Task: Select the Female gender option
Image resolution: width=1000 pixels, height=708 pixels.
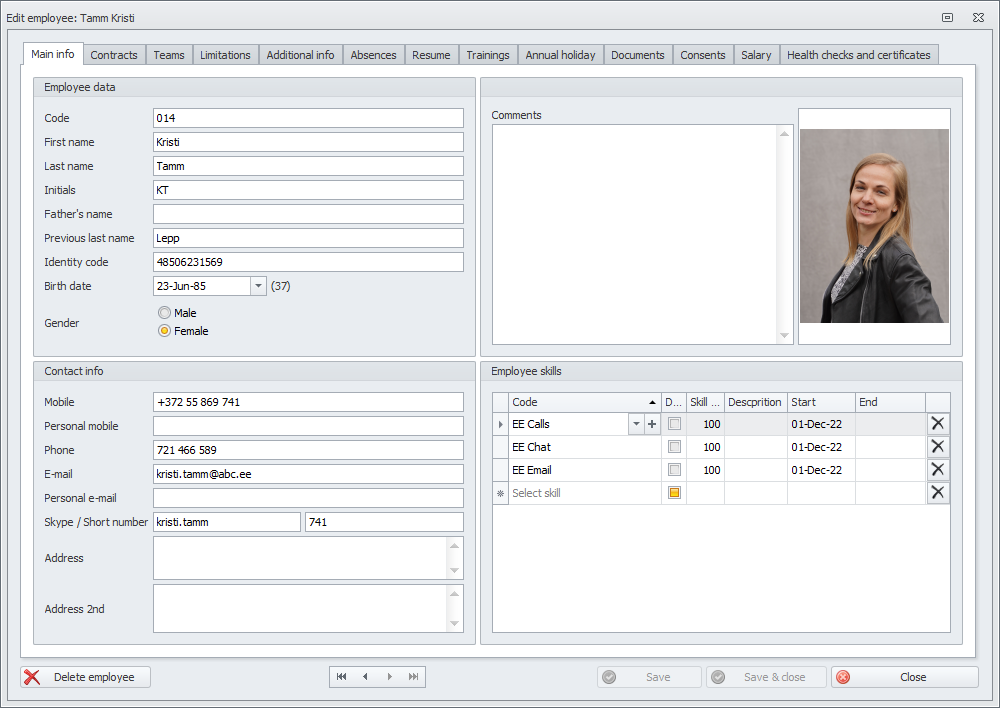Action: (165, 330)
